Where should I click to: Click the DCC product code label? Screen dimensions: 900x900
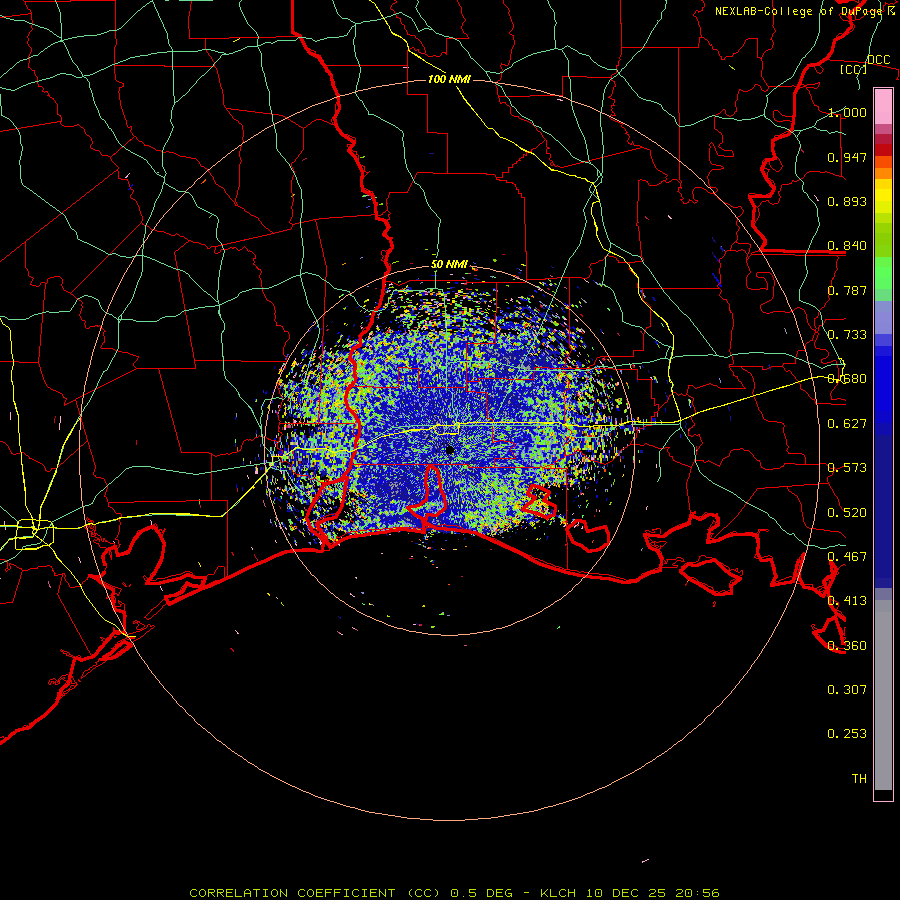pos(878,60)
